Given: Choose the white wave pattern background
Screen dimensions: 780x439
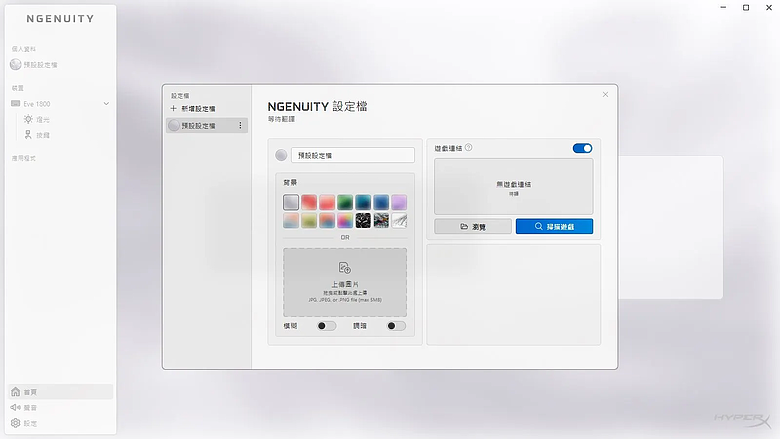Looking at the screenshot, I should 399,220.
